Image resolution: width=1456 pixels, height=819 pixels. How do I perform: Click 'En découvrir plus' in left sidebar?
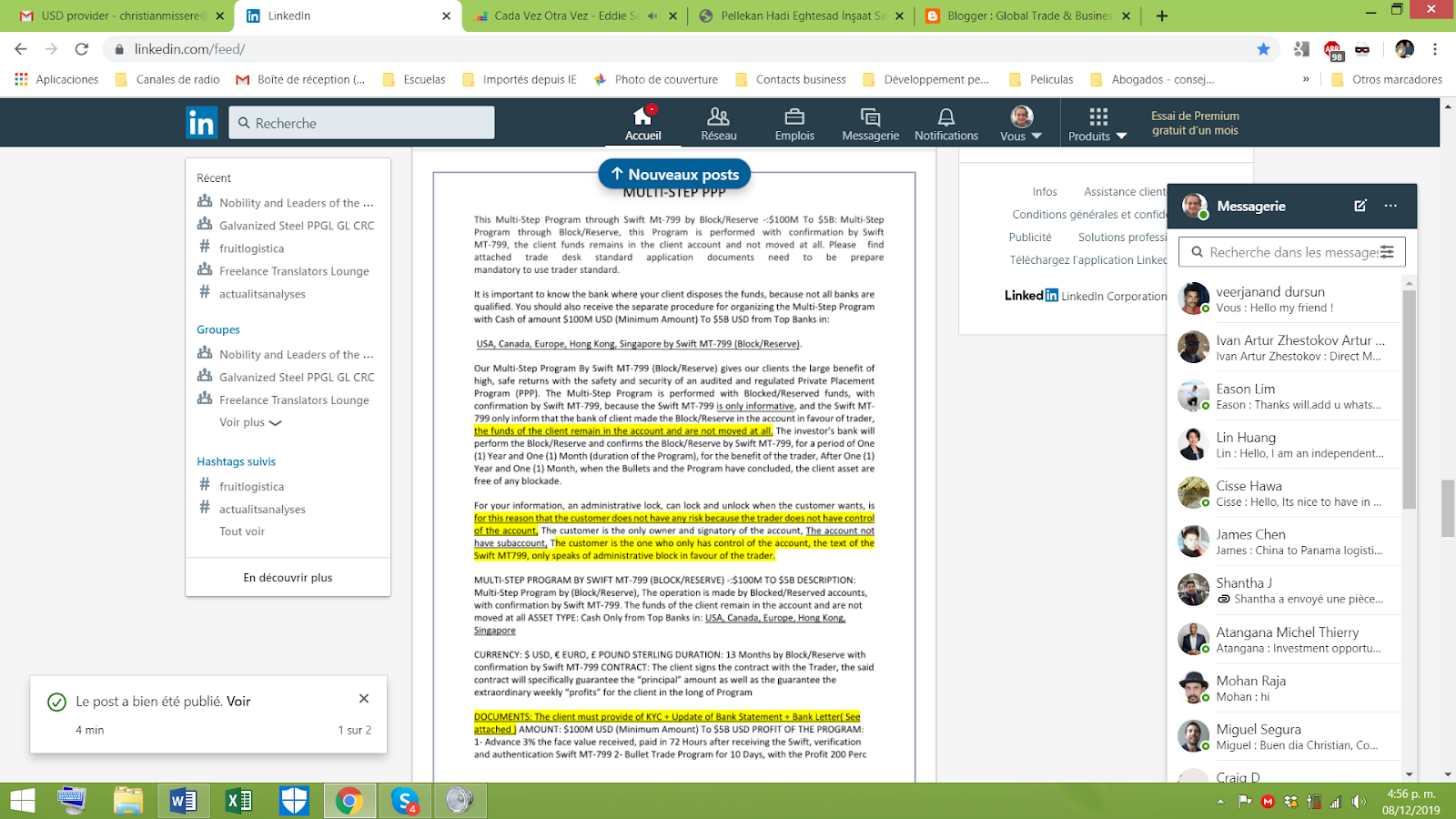288,577
